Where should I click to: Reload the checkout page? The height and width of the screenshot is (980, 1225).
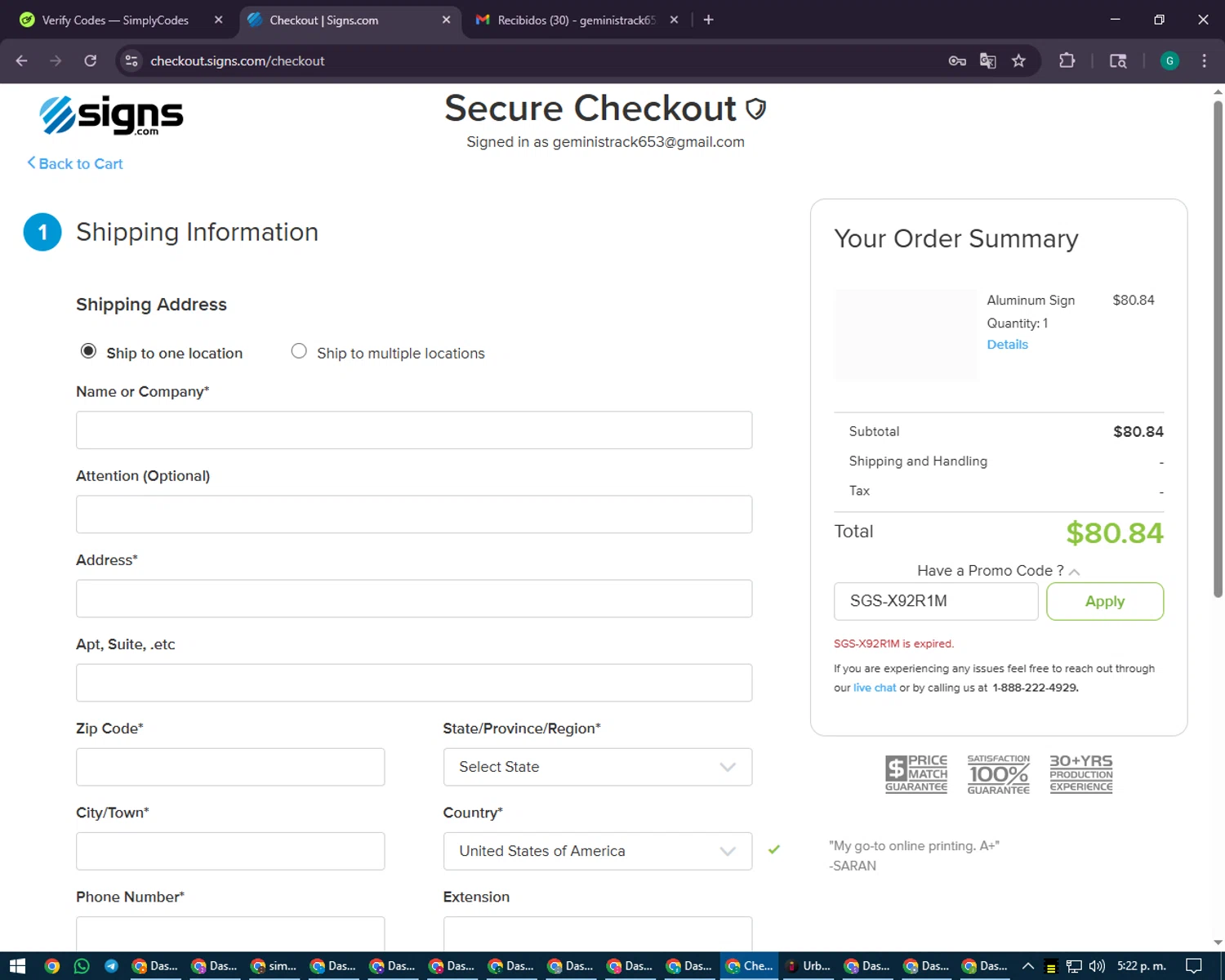pos(91,60)
